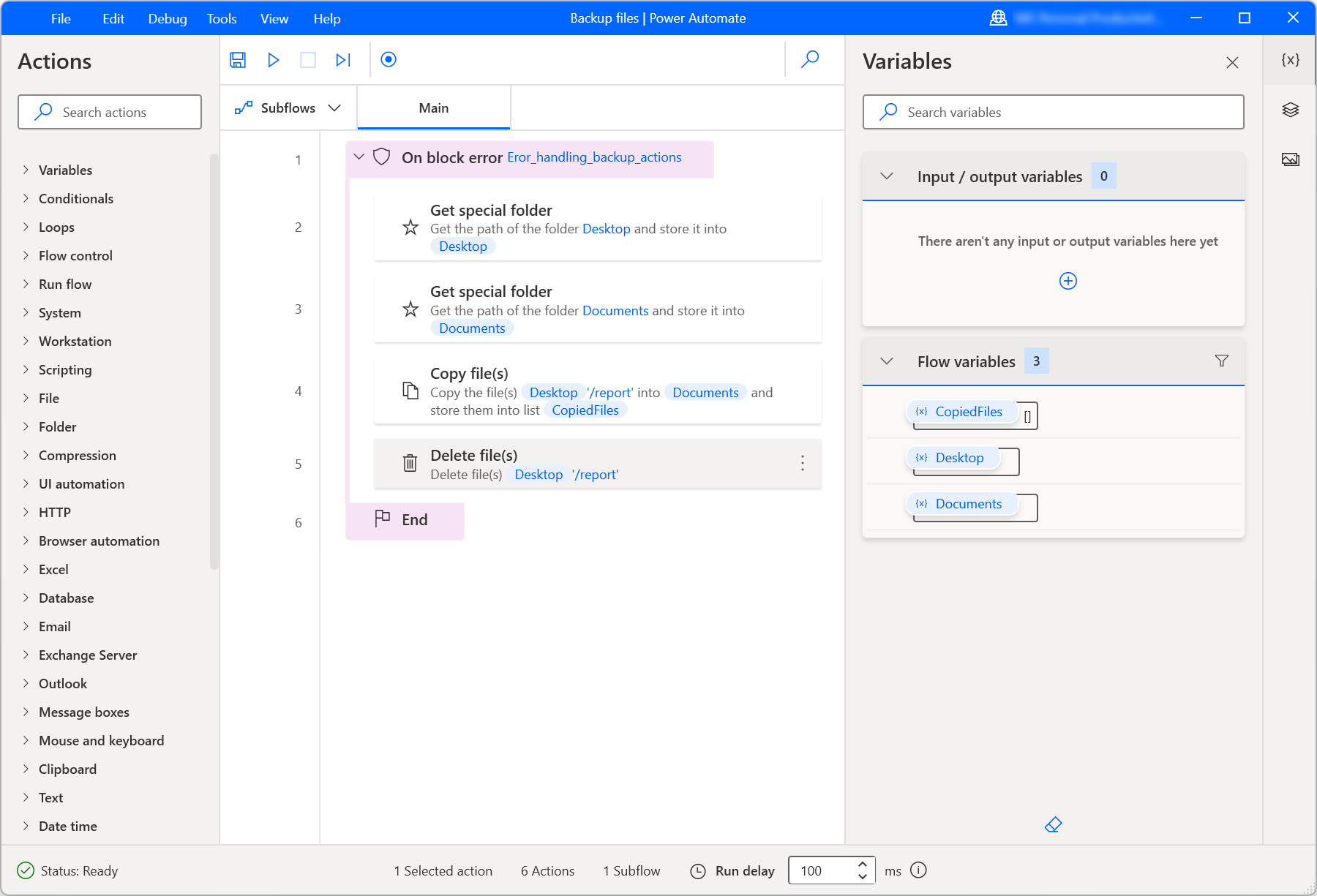Stop the flow
Screen dimensions: 1317x896
308,60
